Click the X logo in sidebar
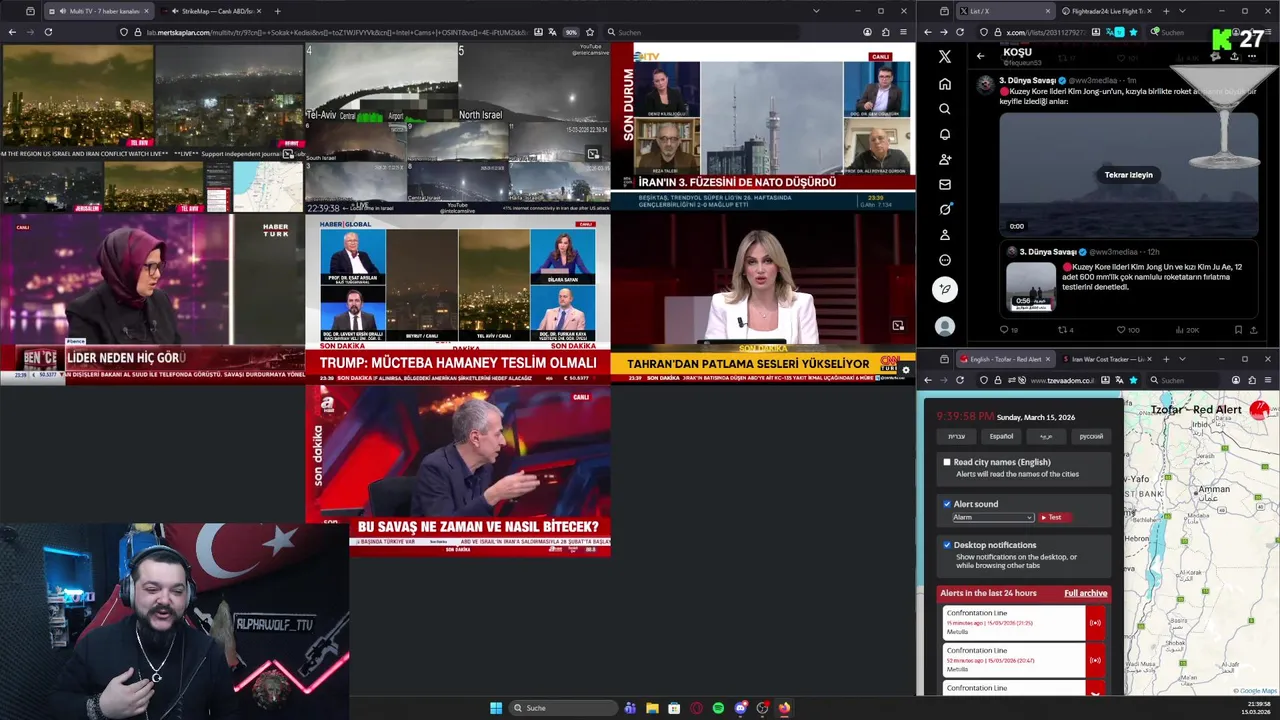The image size is (1280, 720). (x=944, y=57)
